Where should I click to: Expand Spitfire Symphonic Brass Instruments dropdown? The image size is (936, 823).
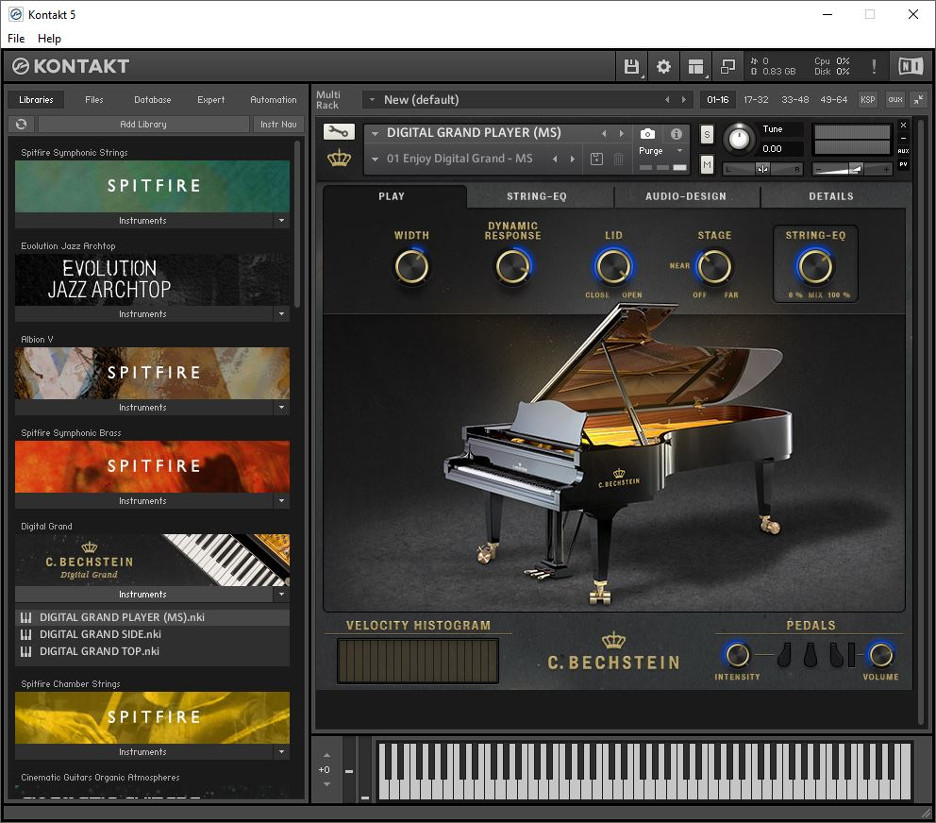point(281,501)
